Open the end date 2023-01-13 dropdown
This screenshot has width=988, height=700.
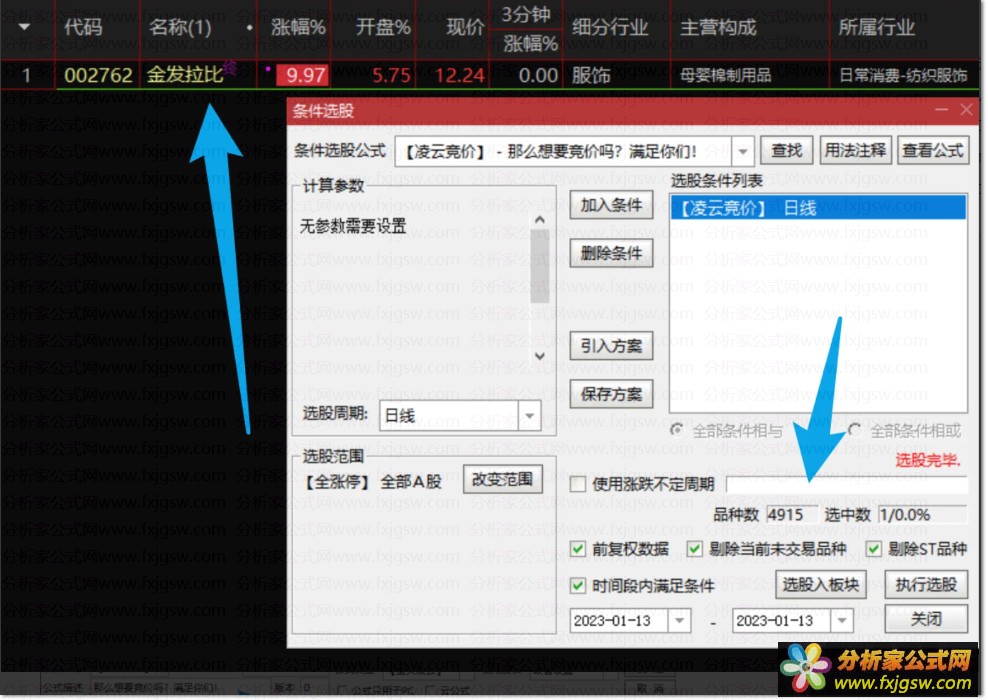842,621
